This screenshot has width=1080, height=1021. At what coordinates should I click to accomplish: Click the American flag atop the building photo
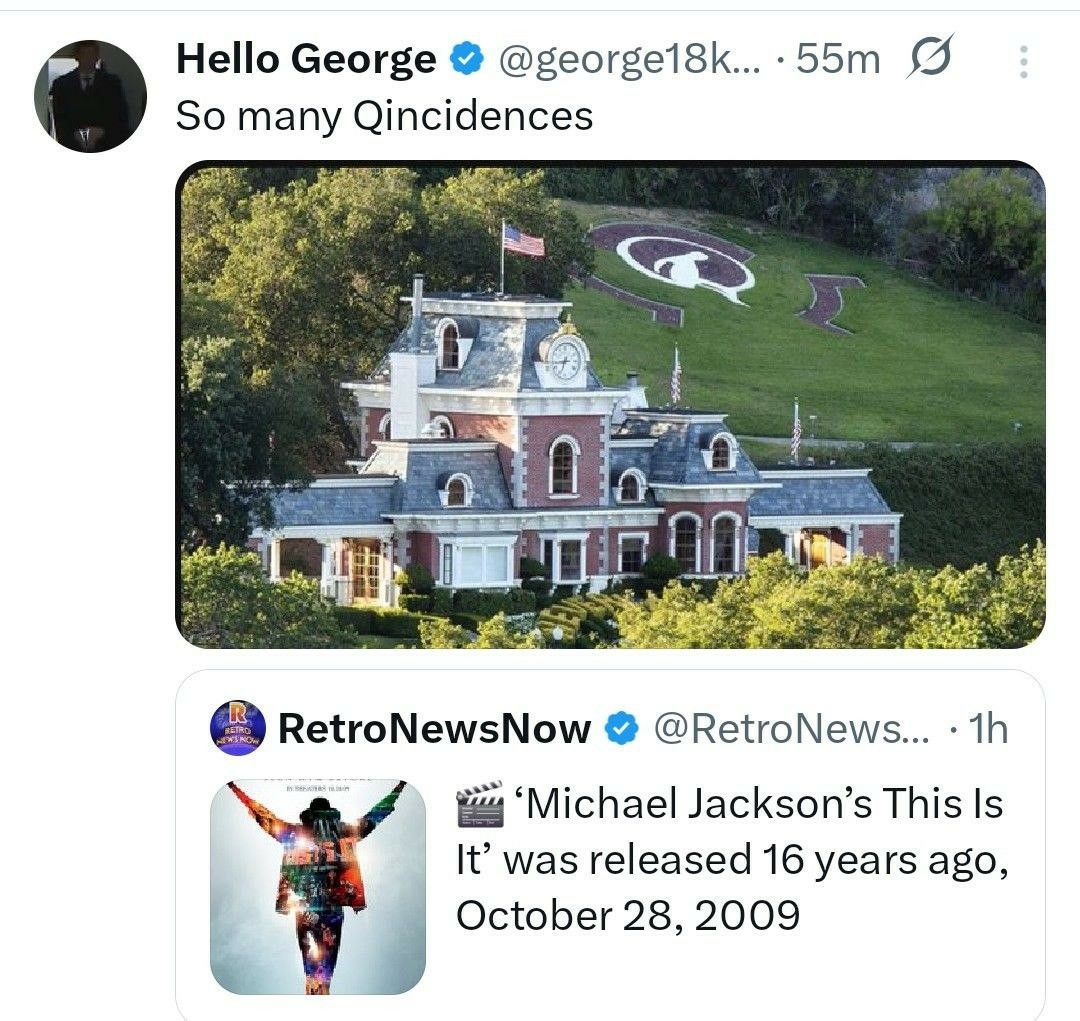524,241
